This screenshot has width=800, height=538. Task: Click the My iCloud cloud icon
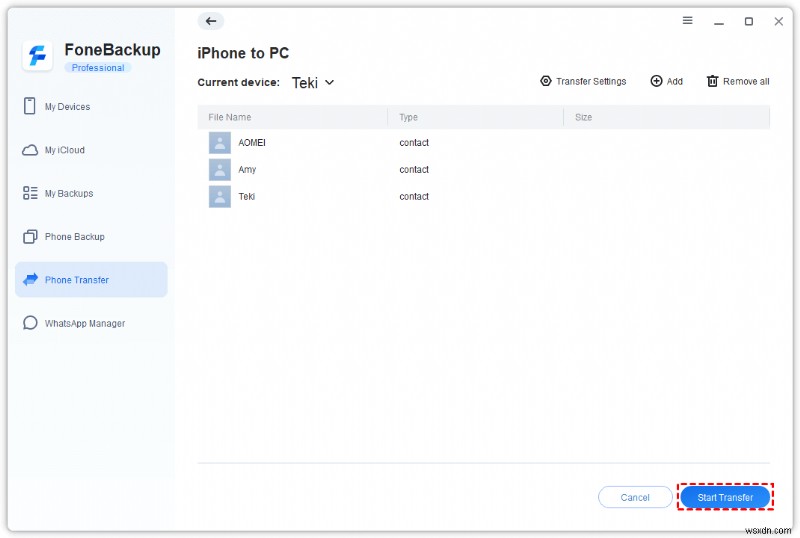[x=30, y=150]
